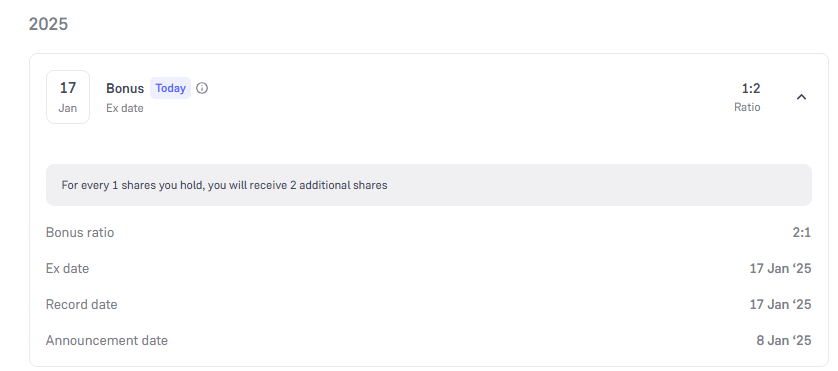Click the 2:1 bonus ratio value

(802, 233)
